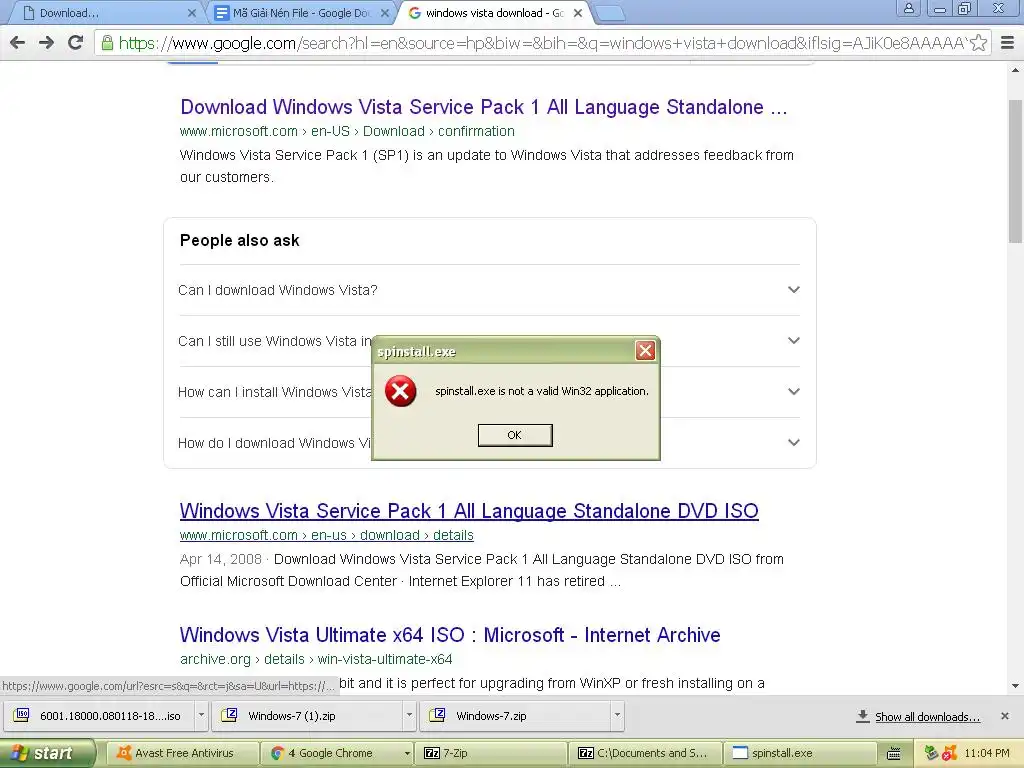Click the red error icon in the dialog
Viewport: 1024px width, 768px height.
(400, 391)
